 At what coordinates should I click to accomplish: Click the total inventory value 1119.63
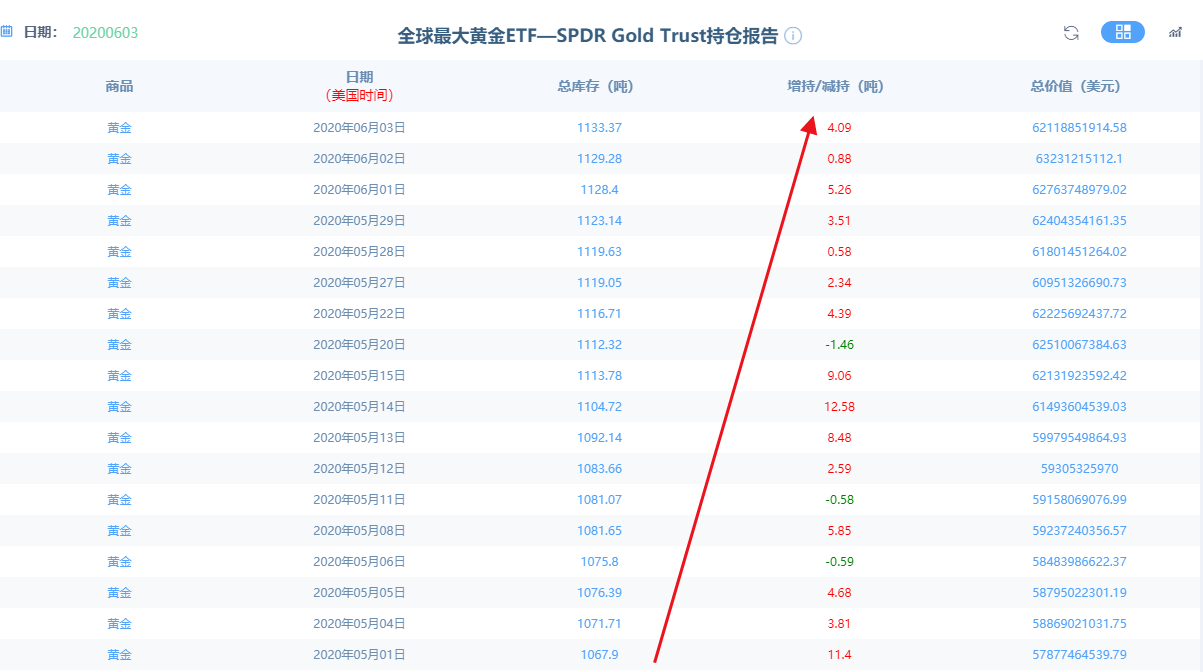(600, 252)
